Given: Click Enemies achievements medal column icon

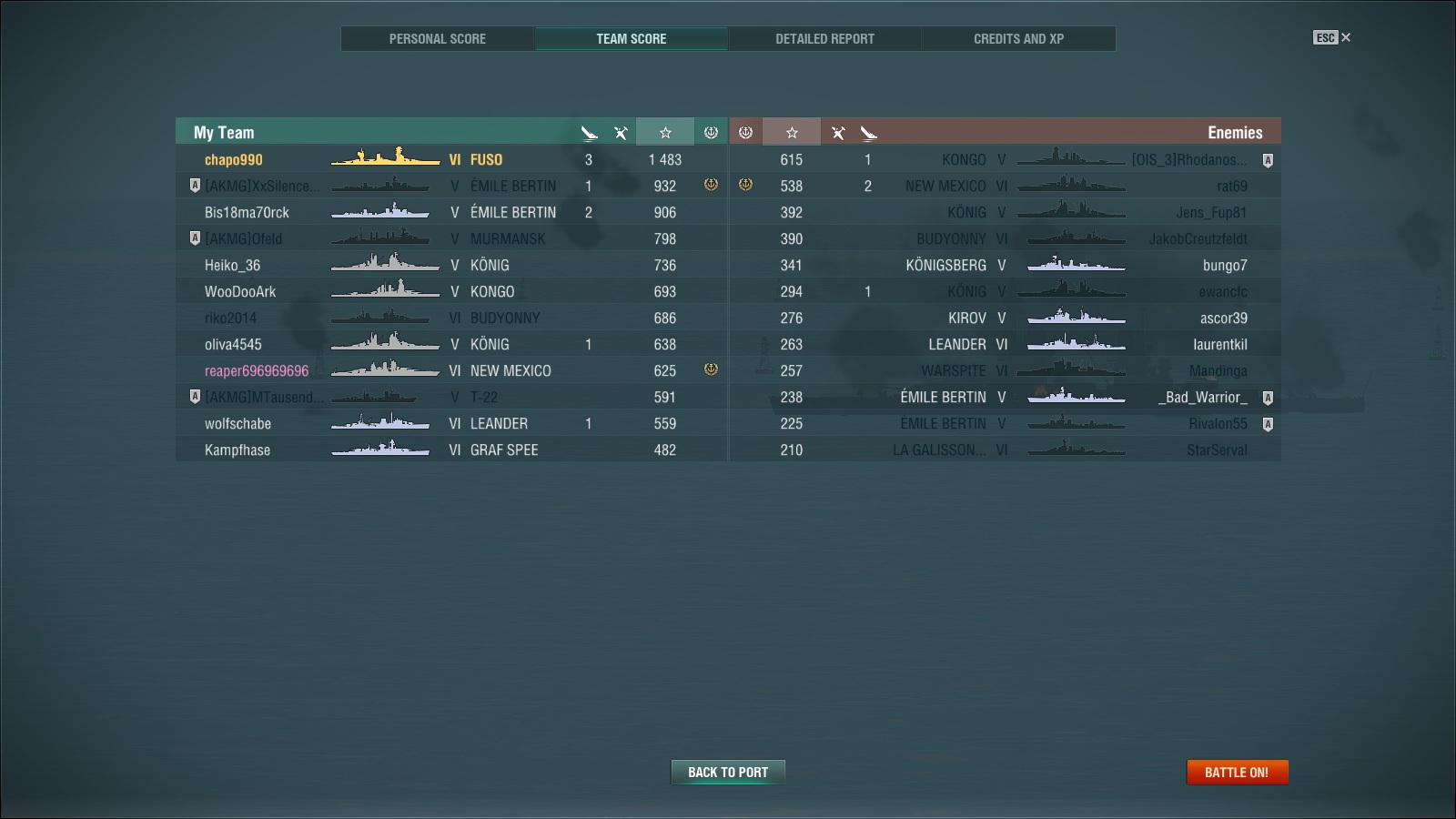Looking at the screenshot, I should click(745, 133).
